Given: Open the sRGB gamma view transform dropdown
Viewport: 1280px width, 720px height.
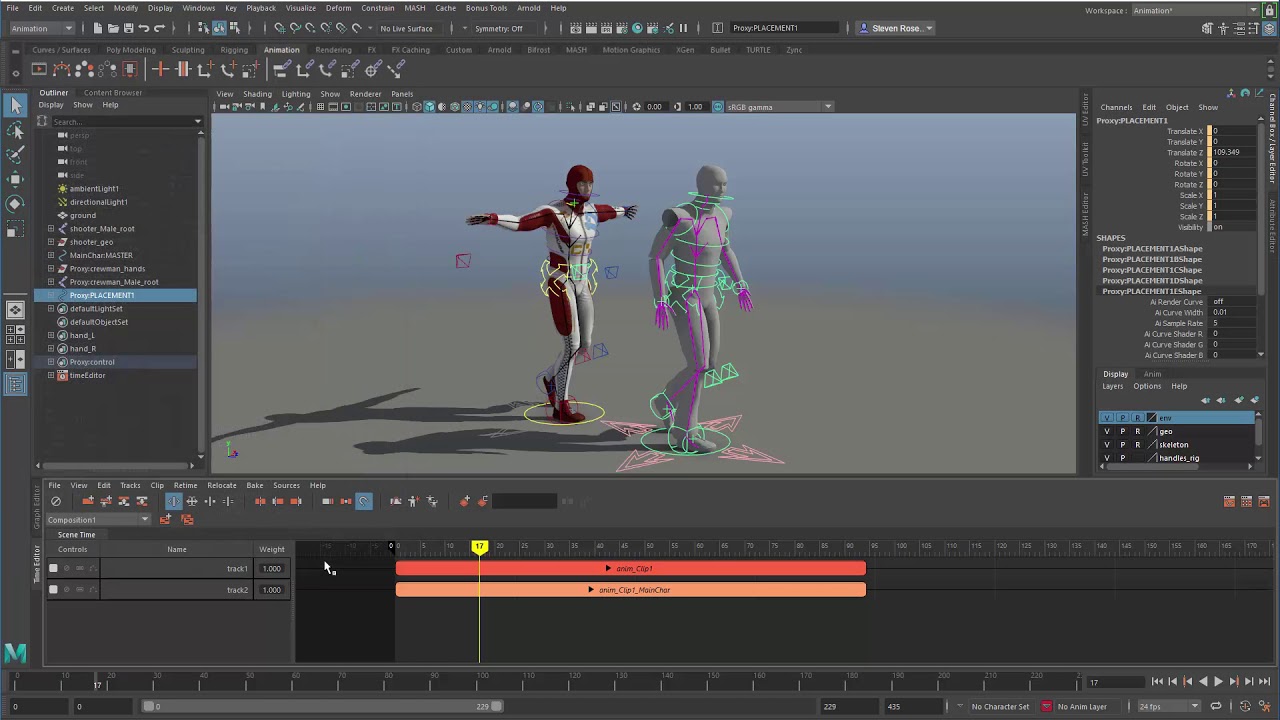Looking at the screenshot, I should pos(778,107).
